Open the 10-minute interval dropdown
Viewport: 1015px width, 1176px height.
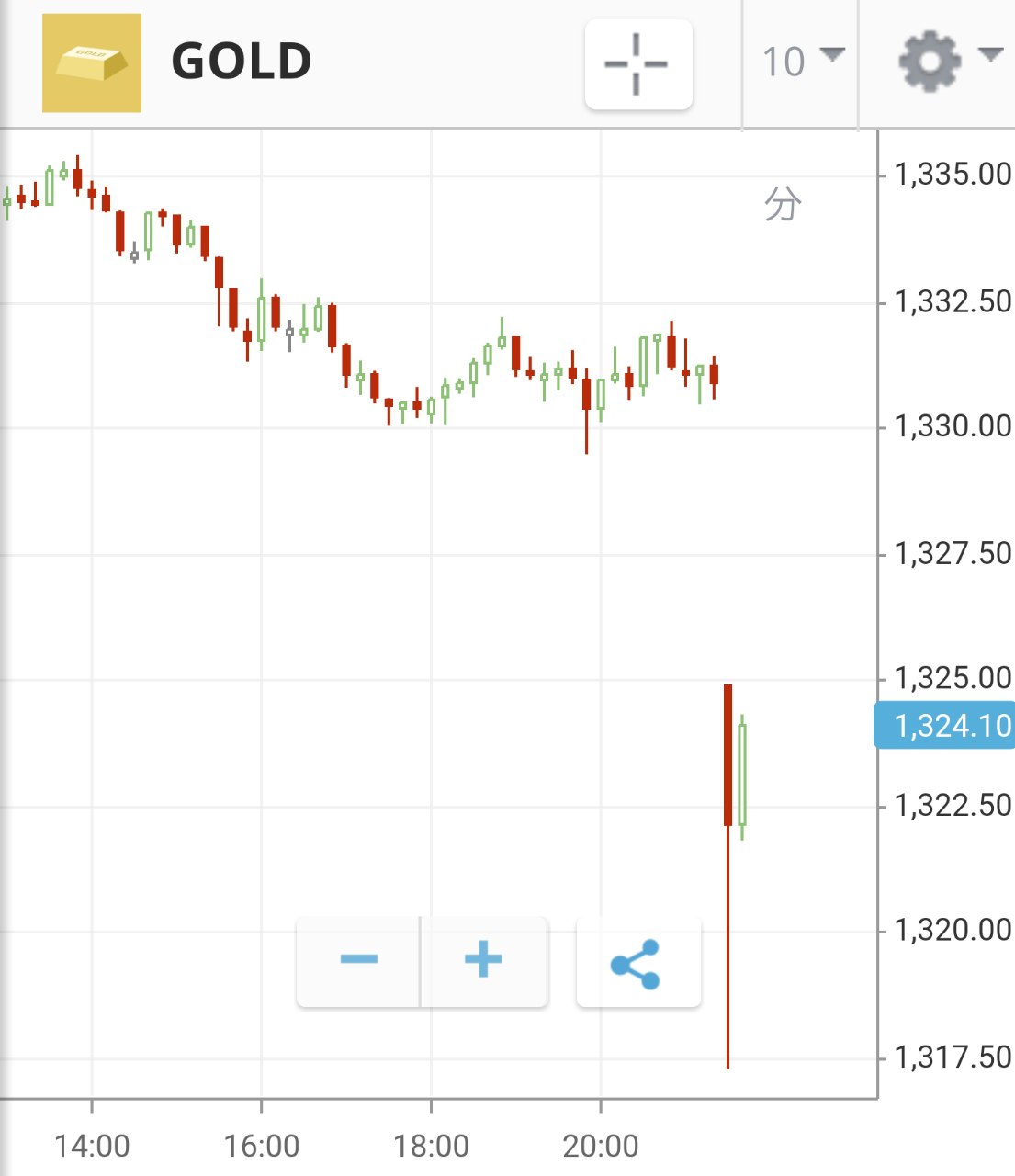coord(802,62)
